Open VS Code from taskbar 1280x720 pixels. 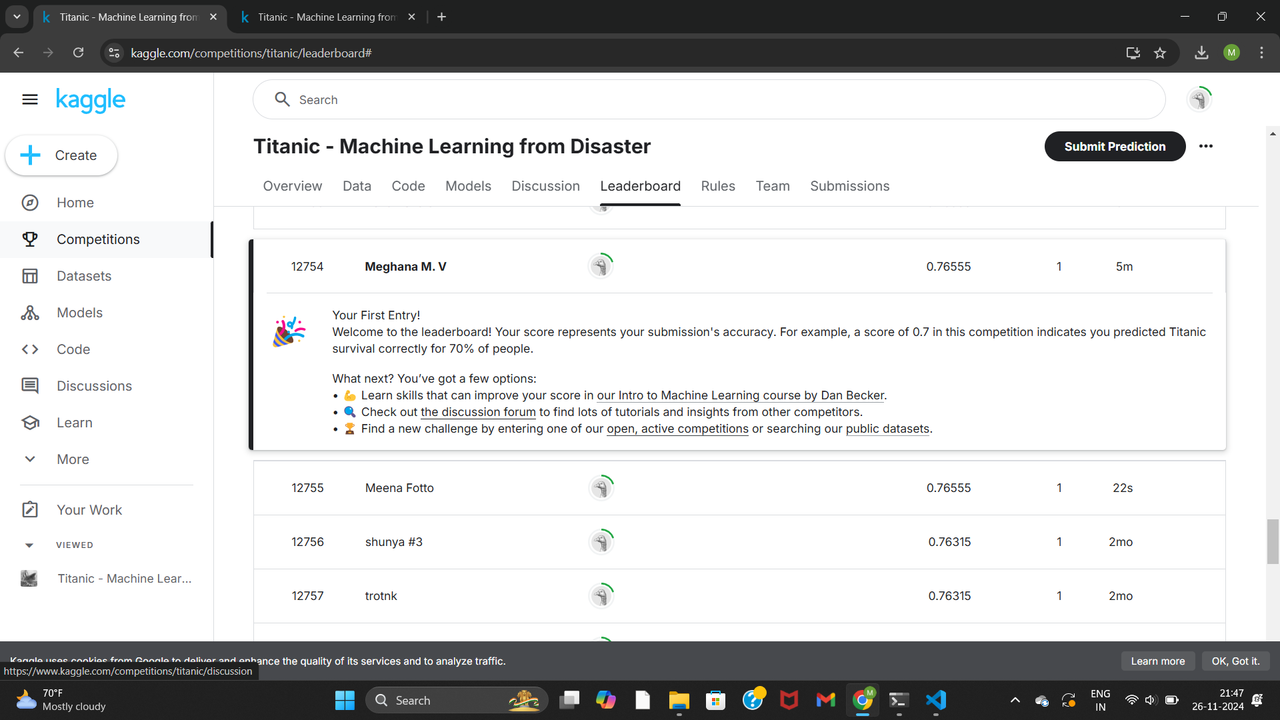tap(936, 700)
